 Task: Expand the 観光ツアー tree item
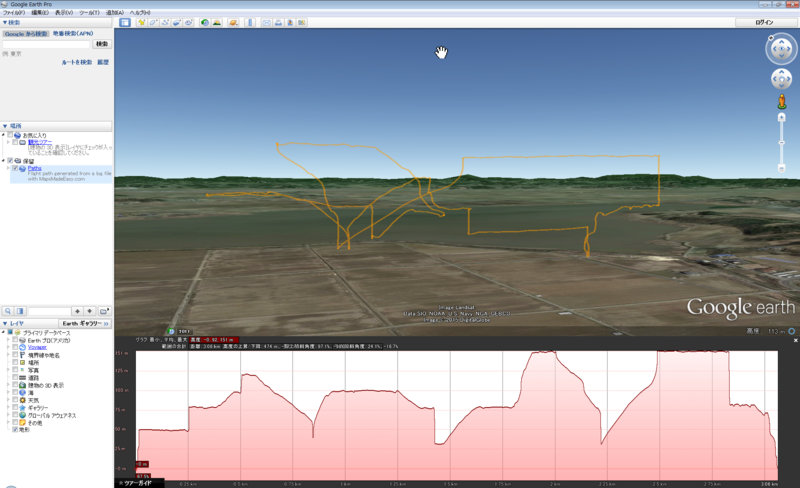pyautogui.click(x=8, y=142)
